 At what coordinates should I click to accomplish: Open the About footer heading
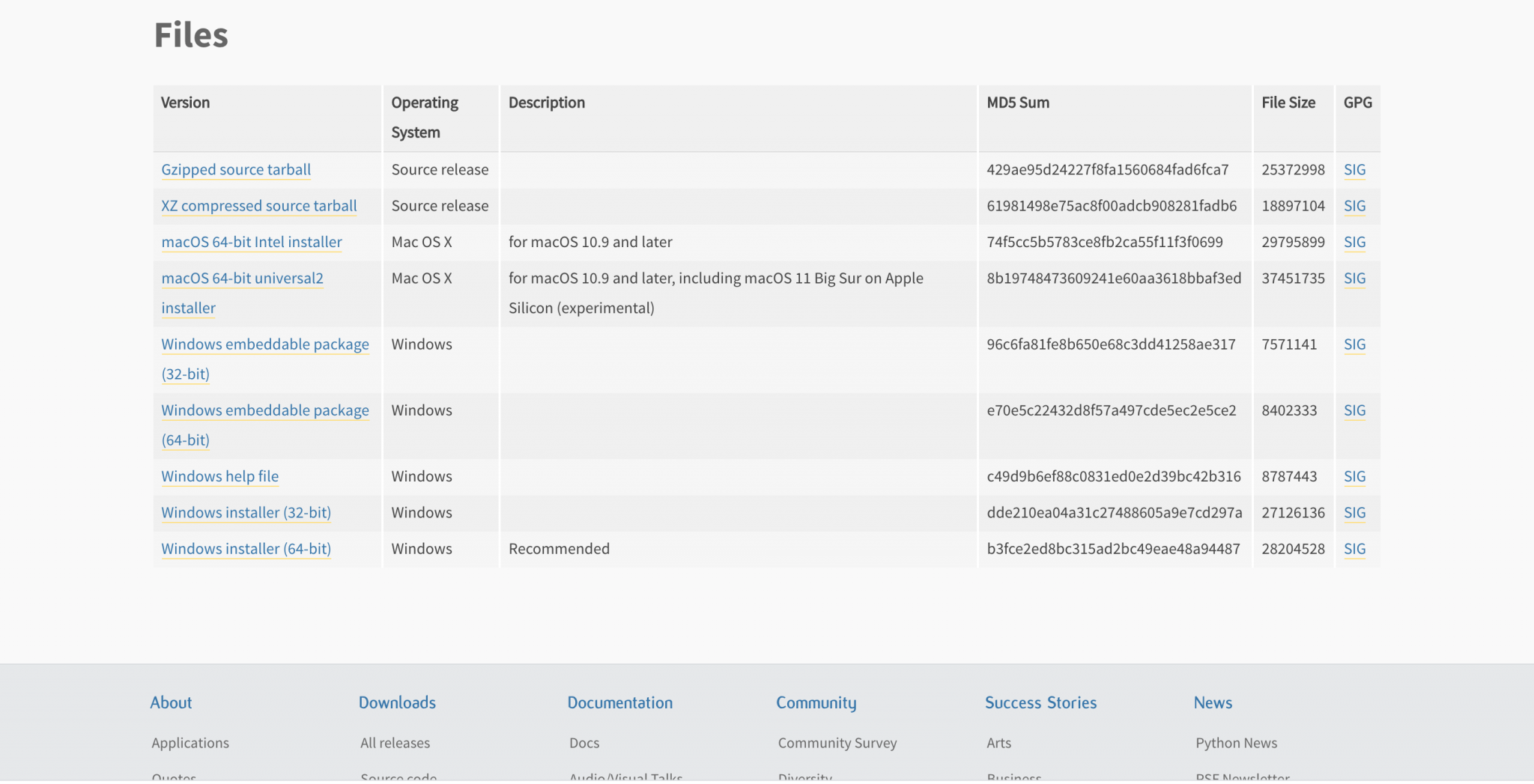point(171,702)
